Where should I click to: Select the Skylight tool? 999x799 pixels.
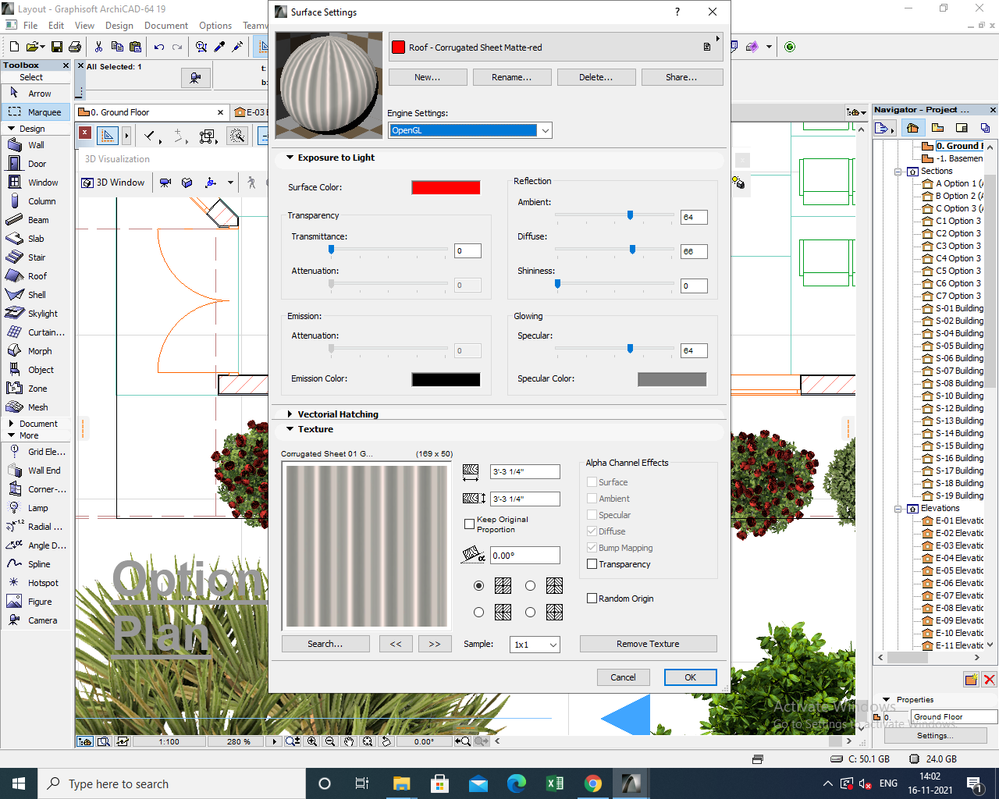(x=42, y=313)
